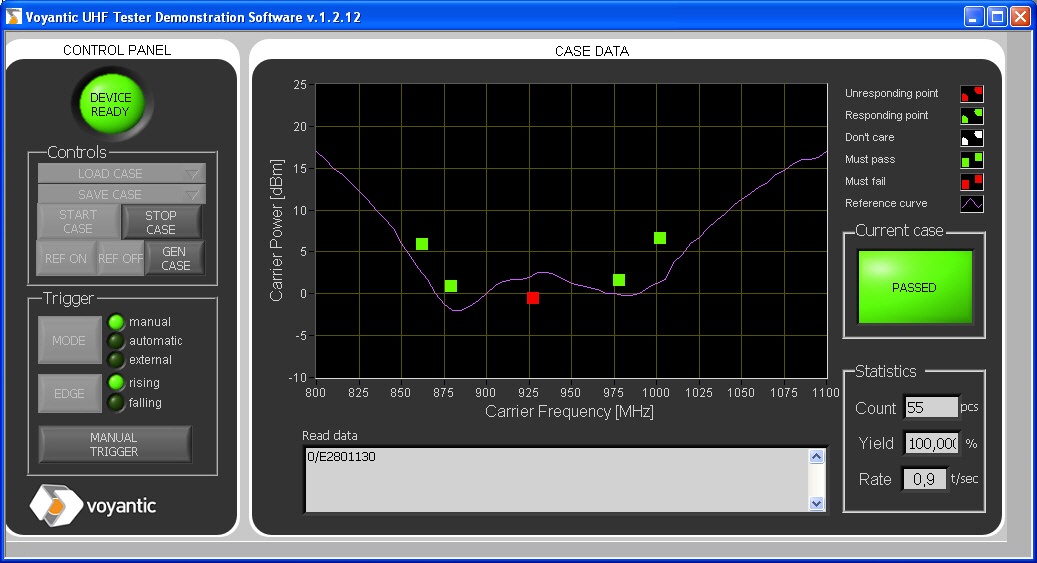Click the GEN CASE button
Screen dimensions: 1037x563
(x=175, y=259)
